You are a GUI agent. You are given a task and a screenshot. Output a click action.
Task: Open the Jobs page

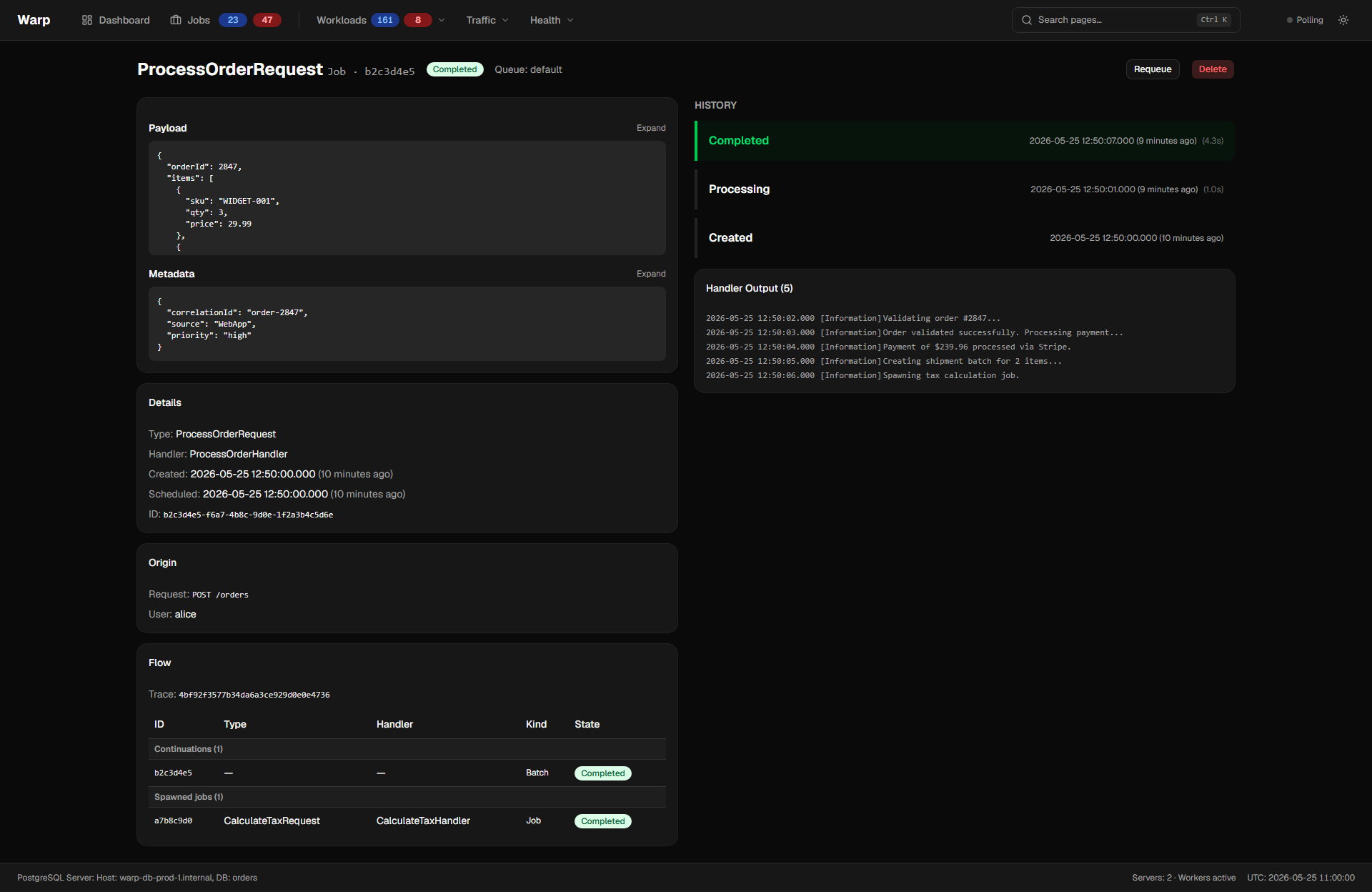point(190,20)
